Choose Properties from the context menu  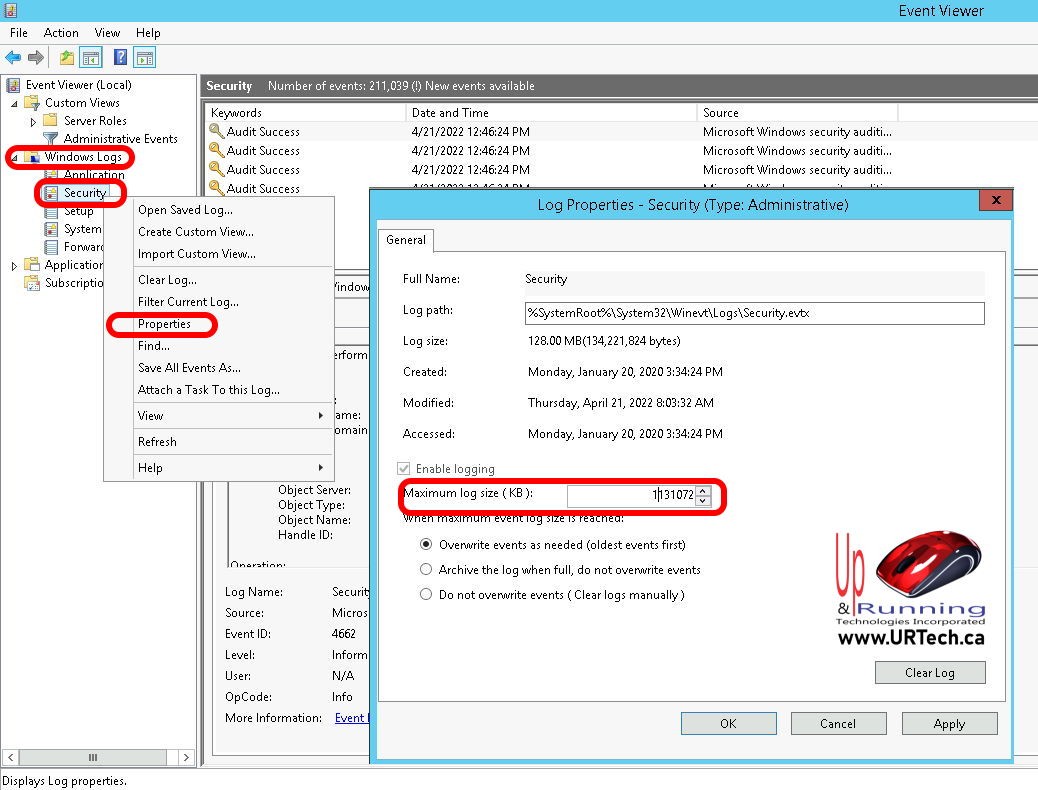164,324
